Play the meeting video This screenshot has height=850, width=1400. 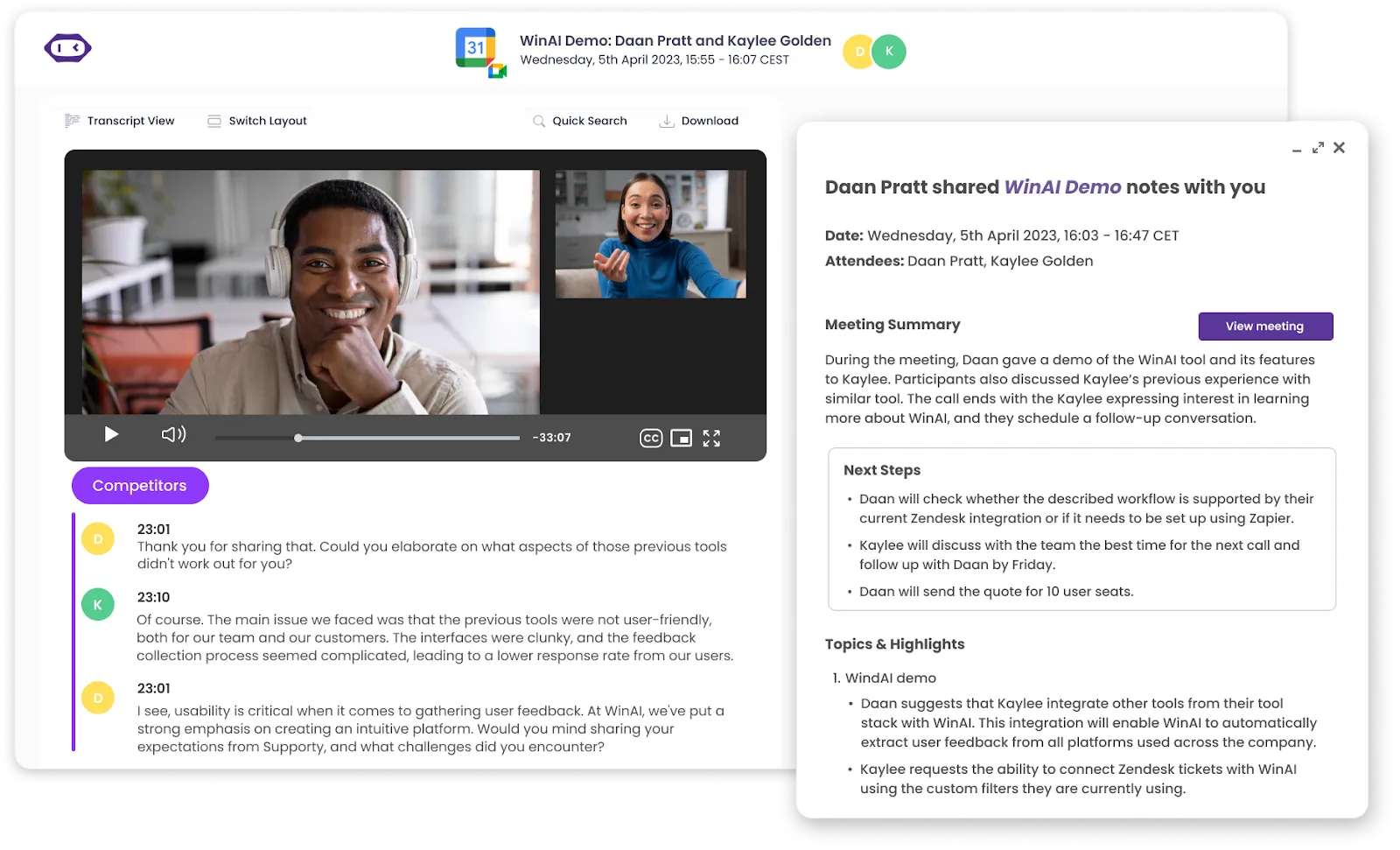tap(111, 435)
